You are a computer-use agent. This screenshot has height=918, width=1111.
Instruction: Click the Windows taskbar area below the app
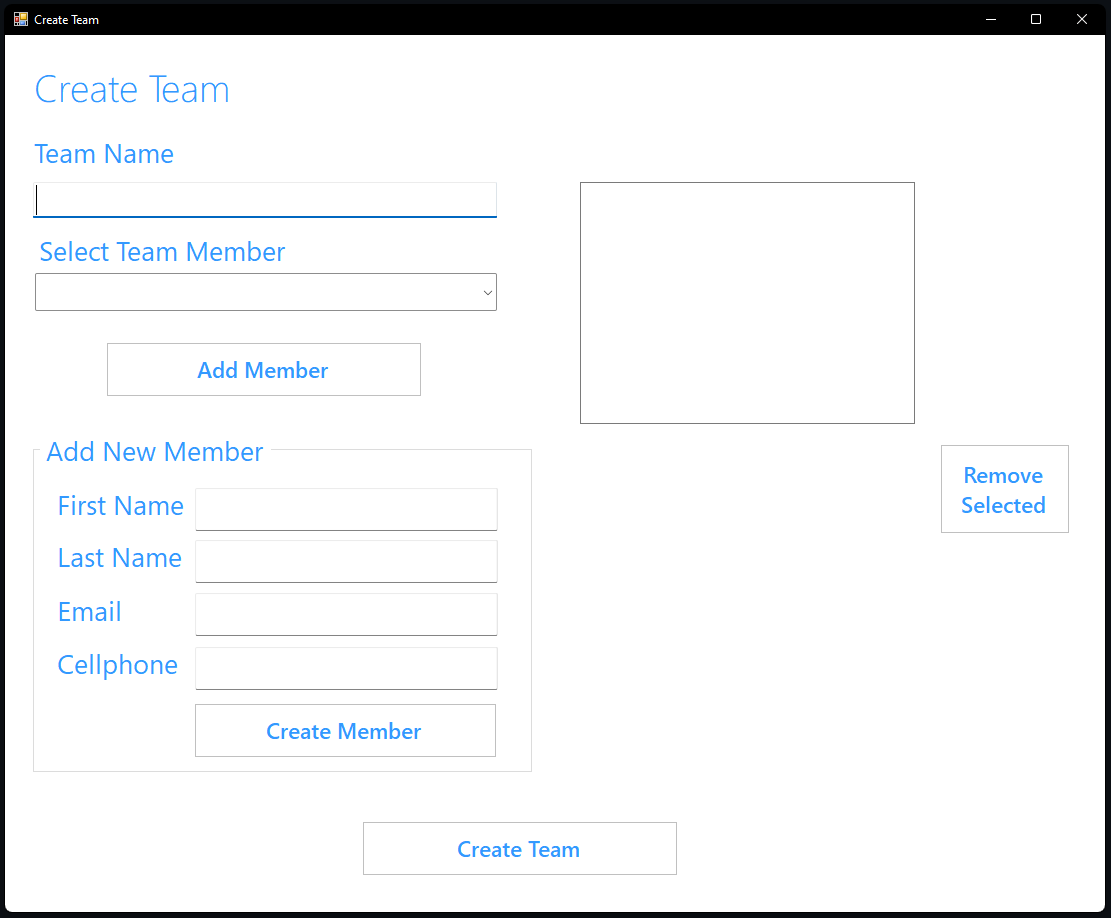[555, 910]
